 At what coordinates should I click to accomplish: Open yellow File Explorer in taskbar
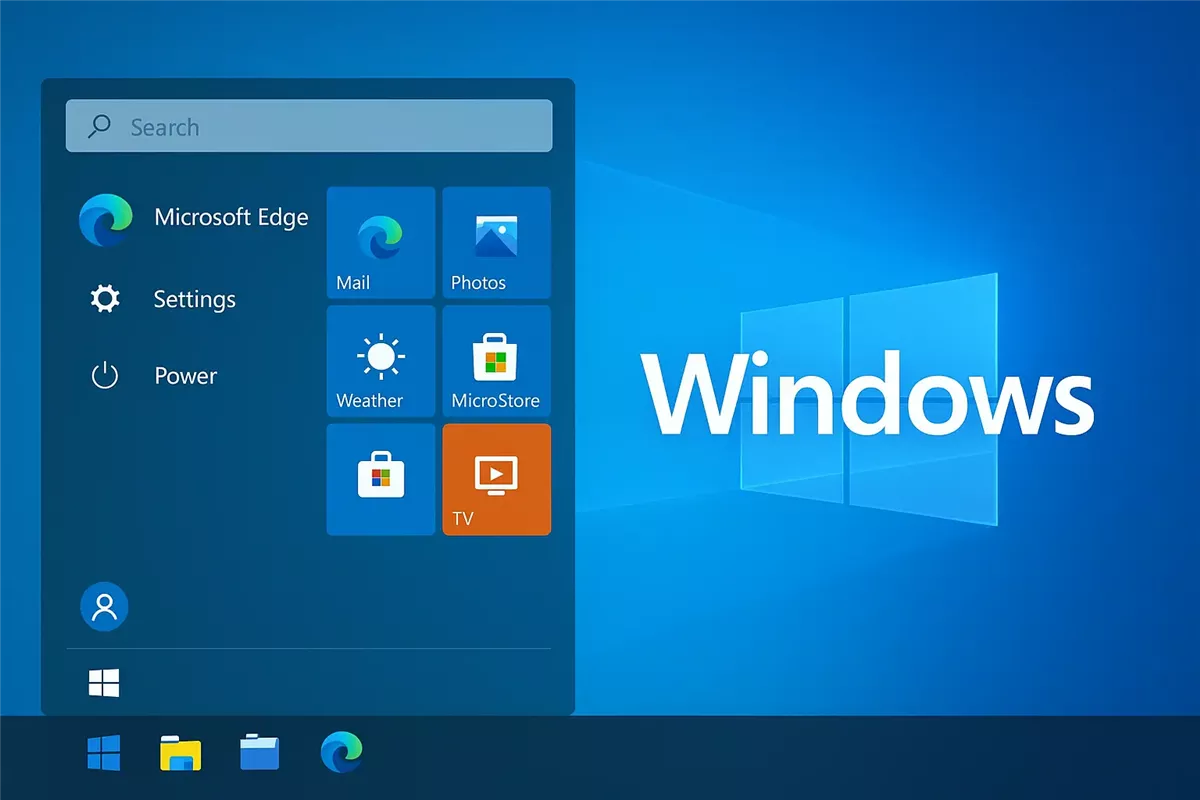[181, 752]
